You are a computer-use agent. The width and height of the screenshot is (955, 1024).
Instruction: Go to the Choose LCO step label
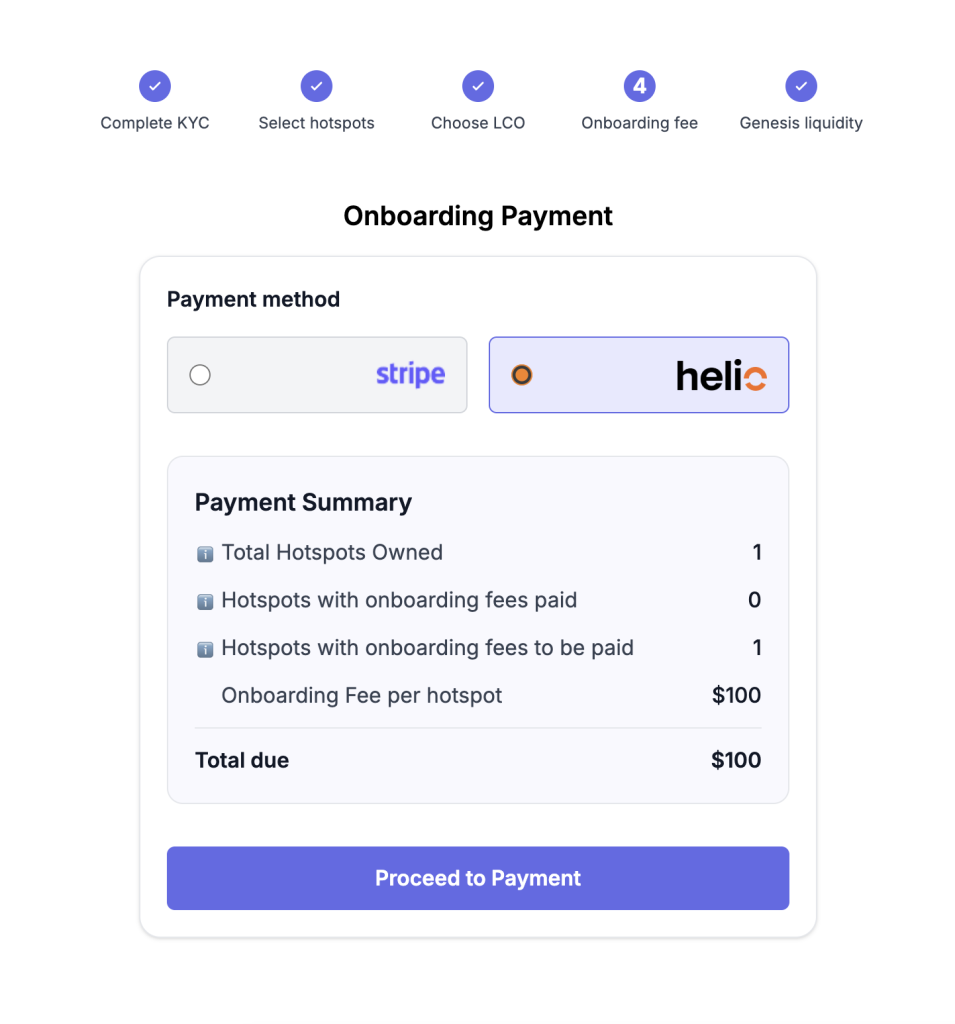point(478,123)
